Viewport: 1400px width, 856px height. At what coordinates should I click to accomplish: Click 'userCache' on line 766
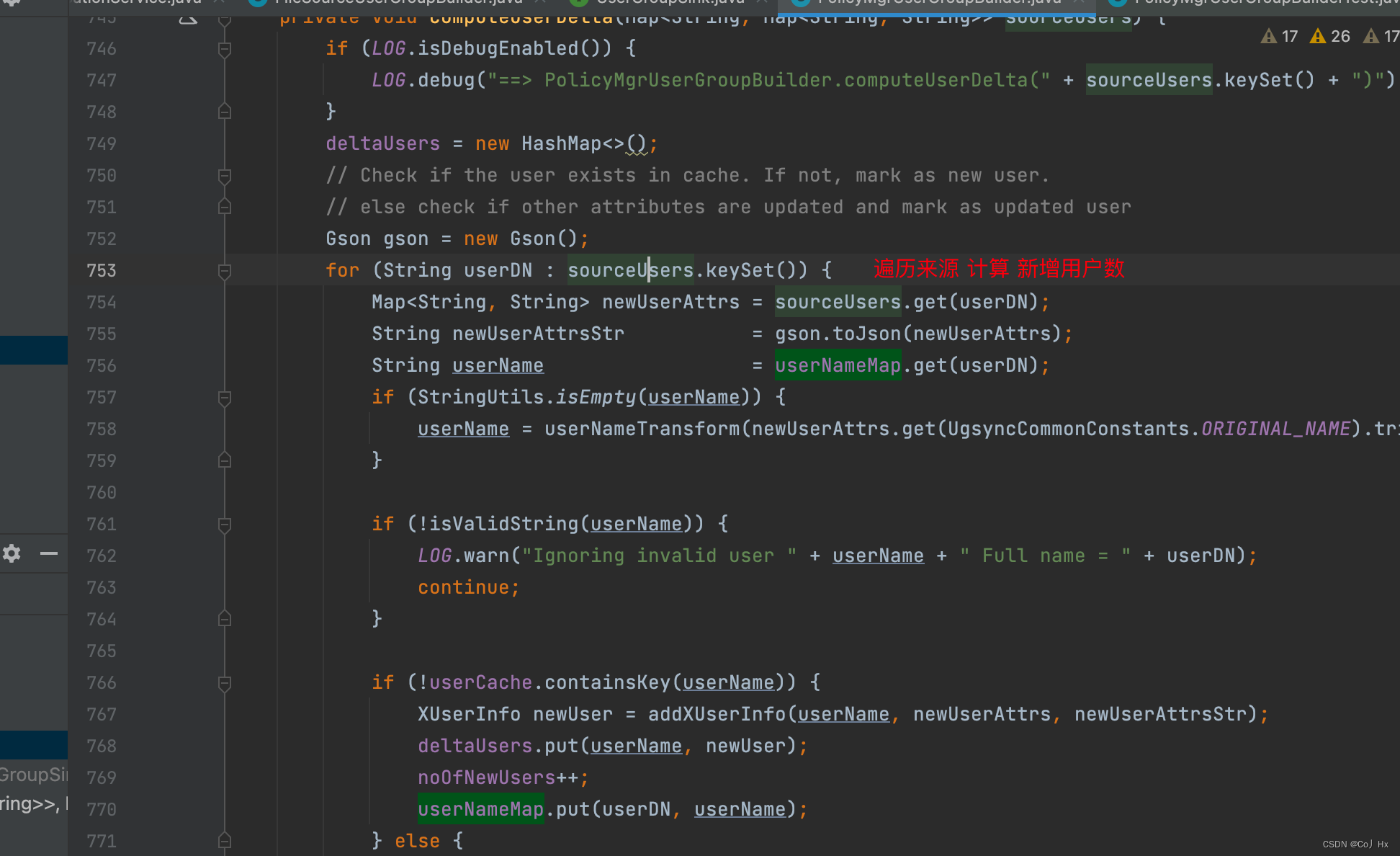click(x=481, y=682)
